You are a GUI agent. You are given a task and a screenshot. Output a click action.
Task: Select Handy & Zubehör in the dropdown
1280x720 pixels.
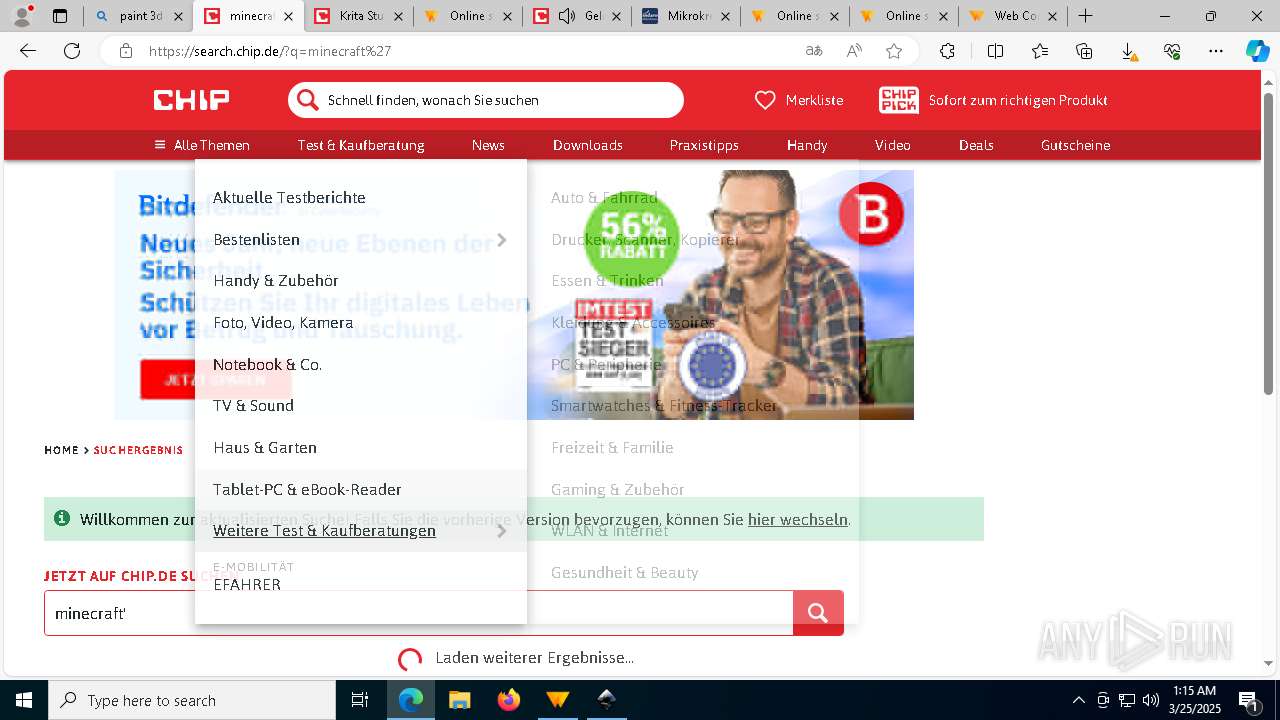pyautogui.click(x=276, y=281)
